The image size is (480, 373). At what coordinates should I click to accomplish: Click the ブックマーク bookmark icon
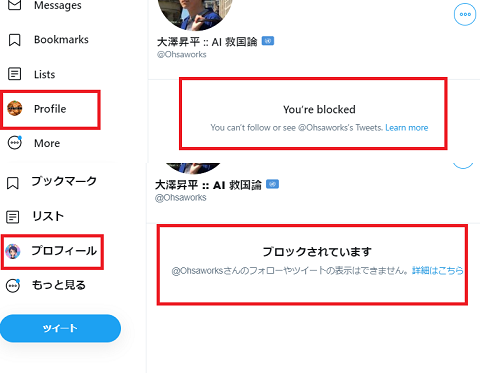tap(13, 183)
